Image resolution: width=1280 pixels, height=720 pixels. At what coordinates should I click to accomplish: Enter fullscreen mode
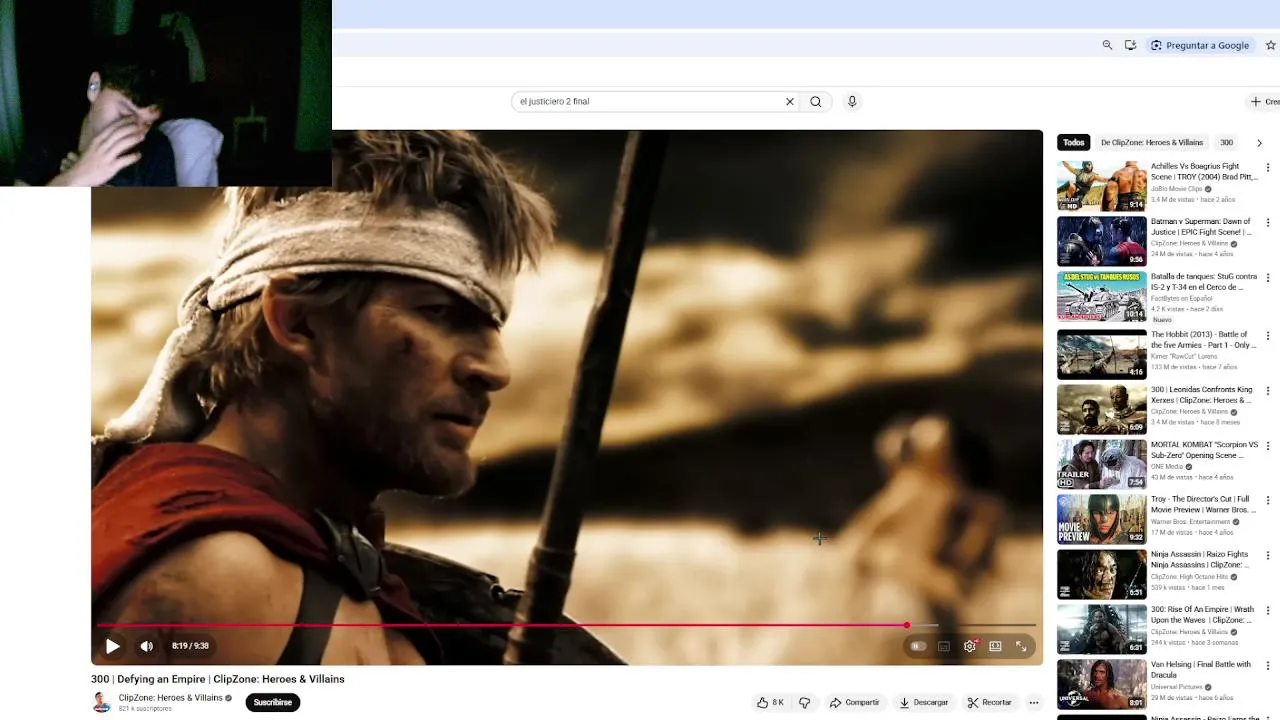[1021, 646]
